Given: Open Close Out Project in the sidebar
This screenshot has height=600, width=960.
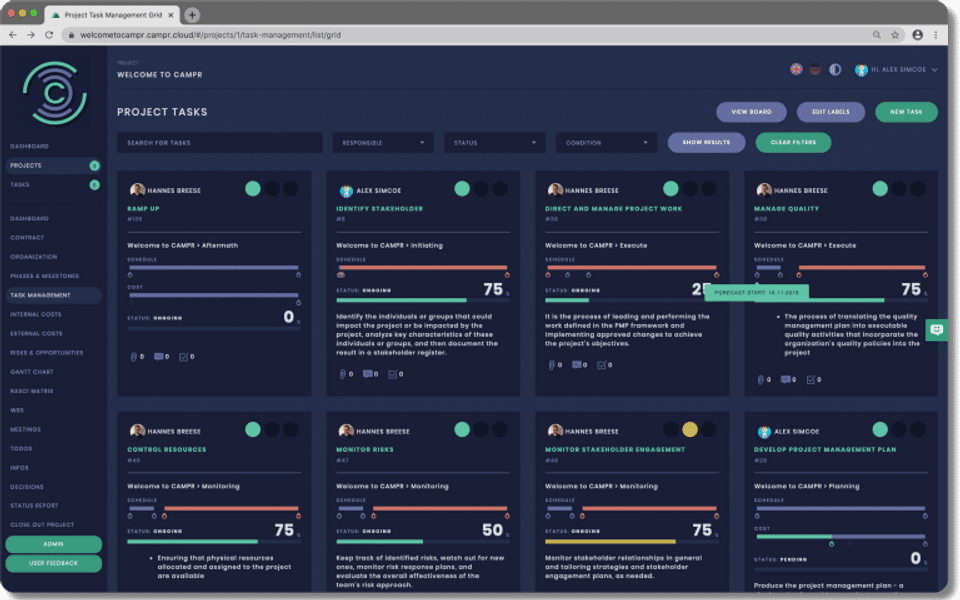Looking at the screenshot, I should [42, 525].
